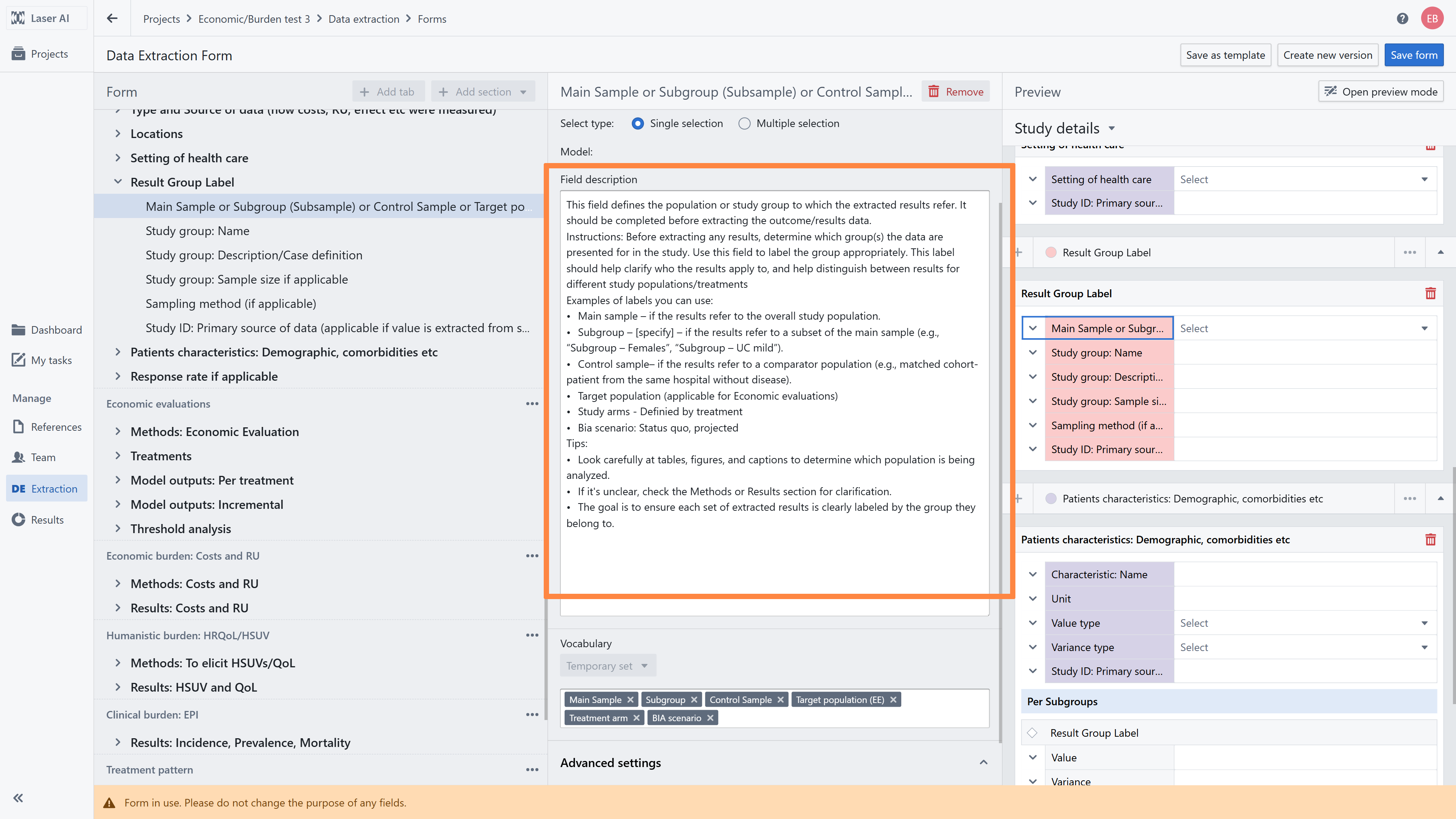
Task: Select the Economic evaluations tab
Action: click(158, 403)
